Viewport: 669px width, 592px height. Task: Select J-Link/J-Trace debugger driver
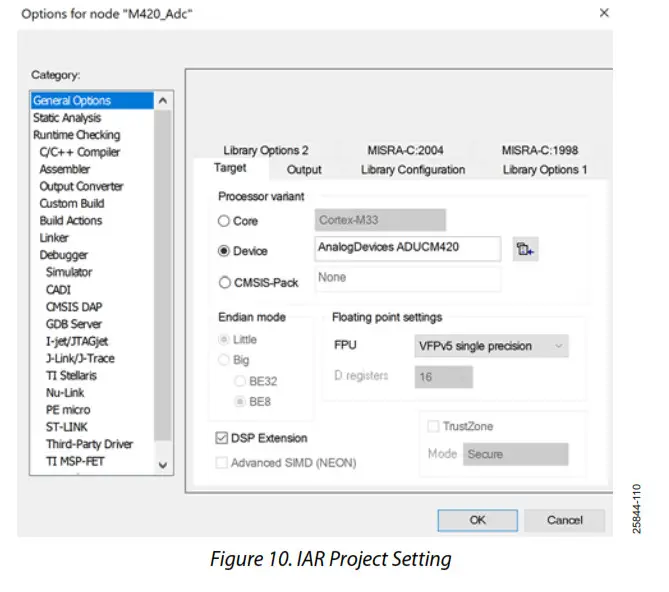point(92,358)
